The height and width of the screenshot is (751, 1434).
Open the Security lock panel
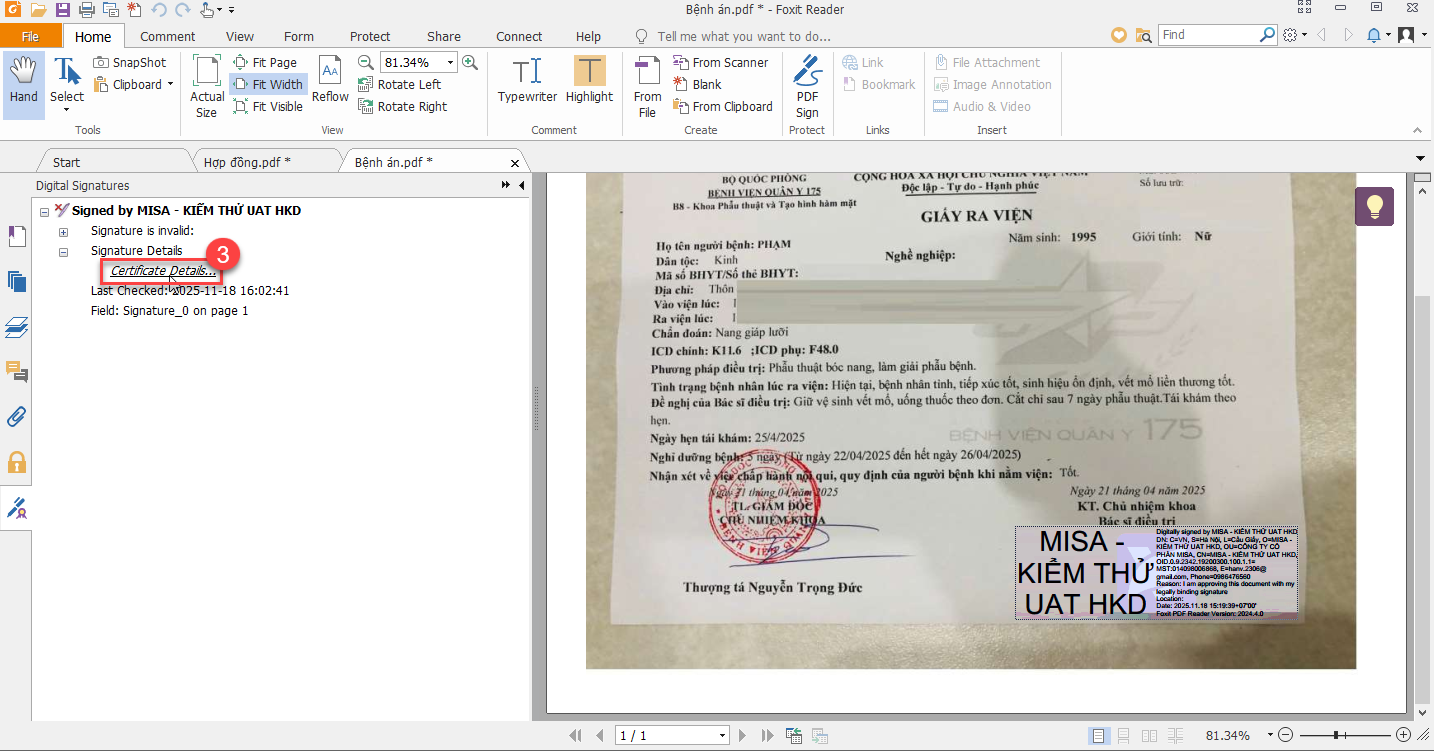[17, 462]
